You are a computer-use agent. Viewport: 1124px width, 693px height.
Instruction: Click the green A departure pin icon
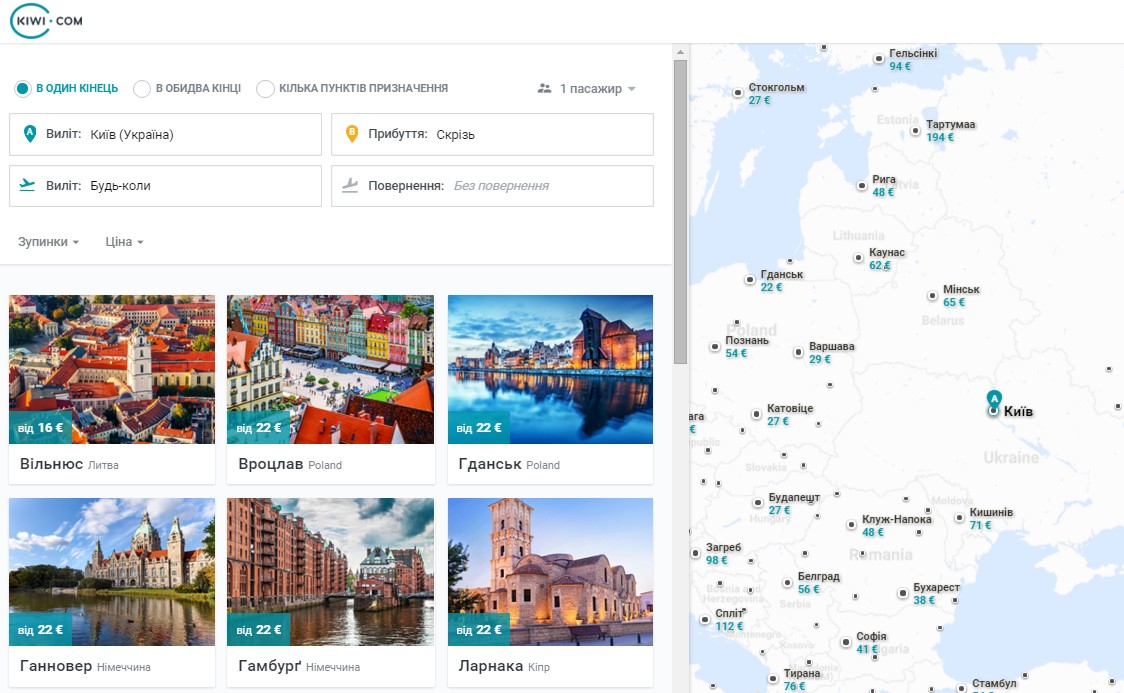[29, 133]
